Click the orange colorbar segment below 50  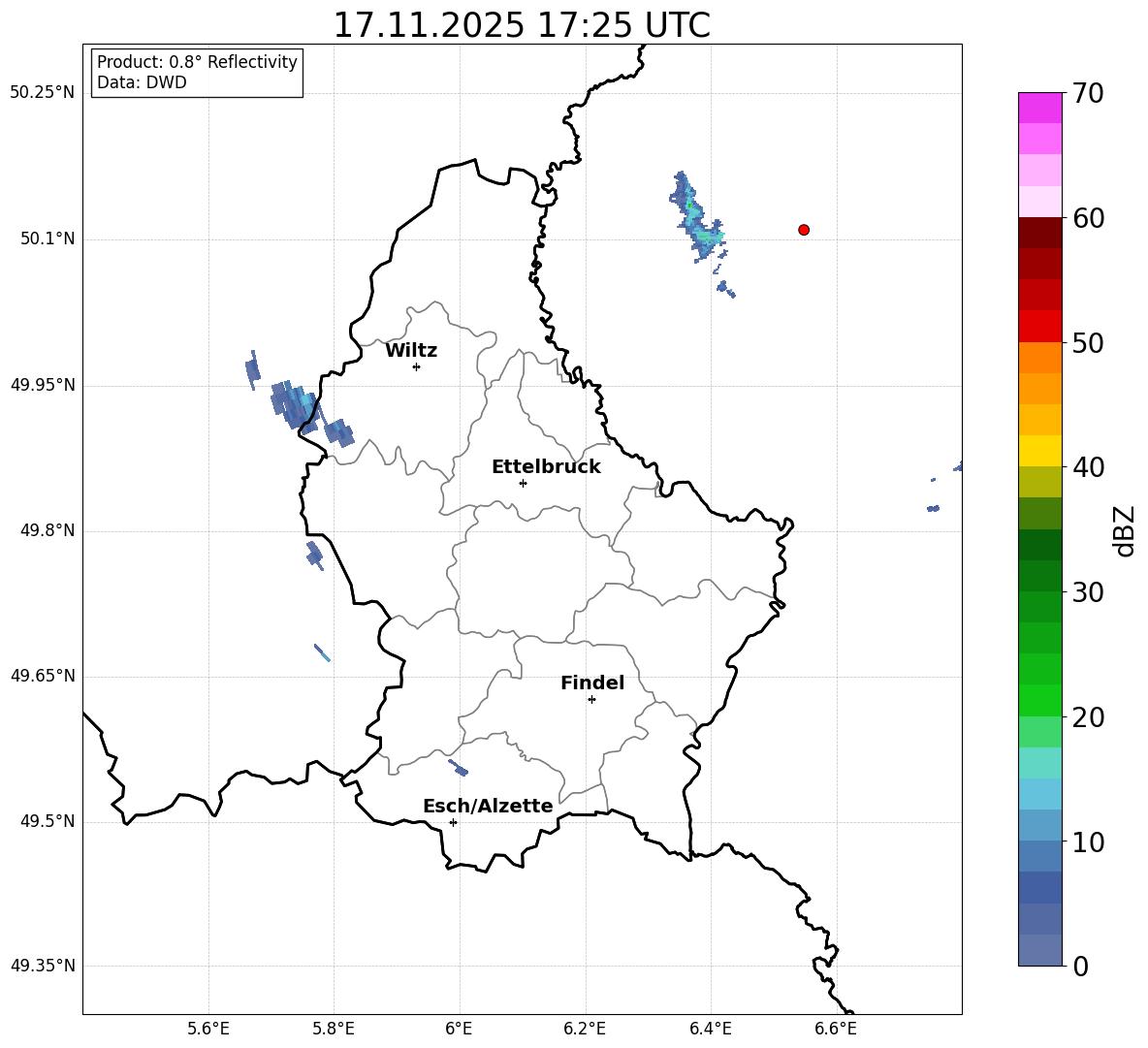(x=1039, y=357)
